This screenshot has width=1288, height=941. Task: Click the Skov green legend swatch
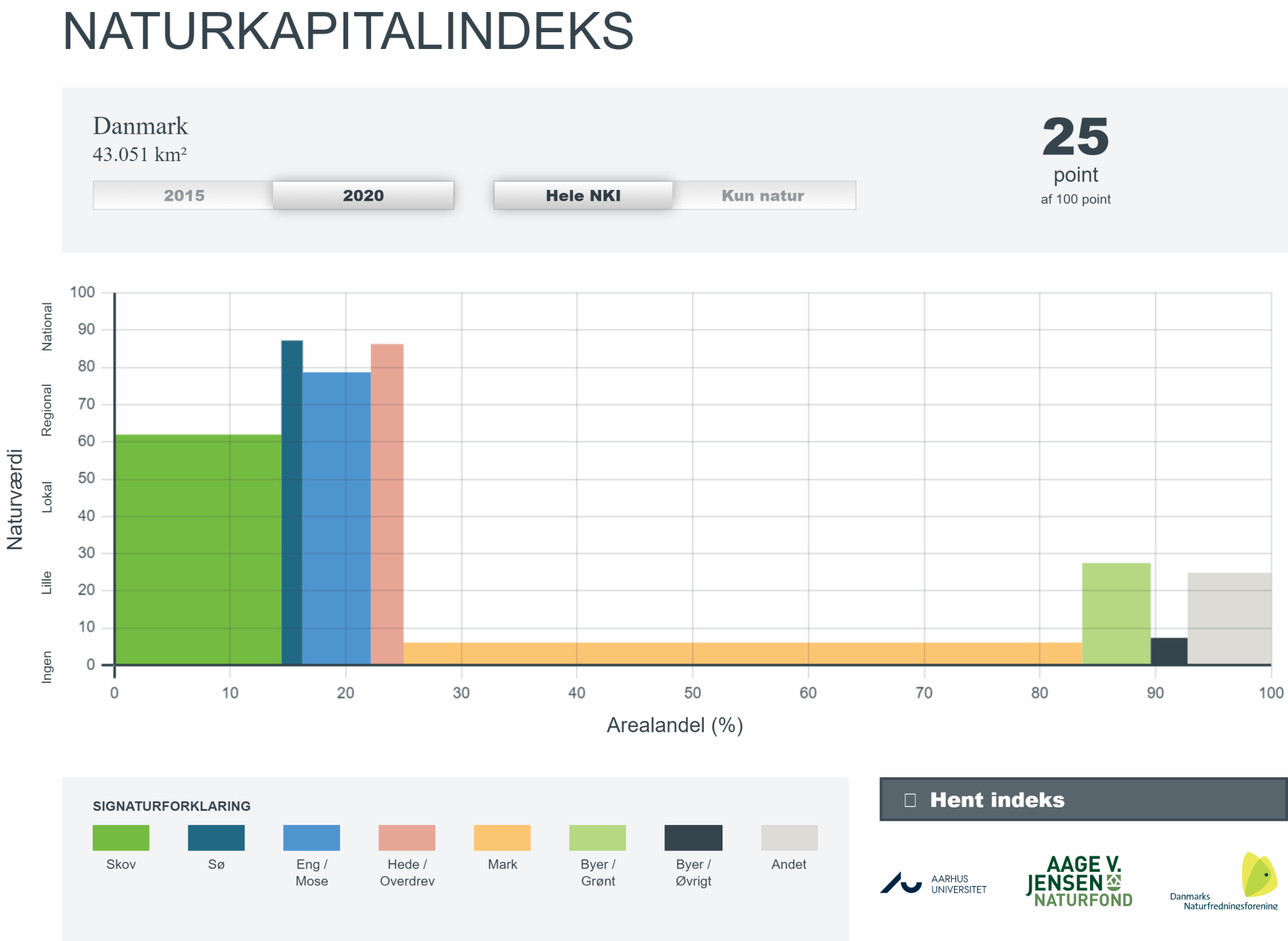[x=121, y=838]
